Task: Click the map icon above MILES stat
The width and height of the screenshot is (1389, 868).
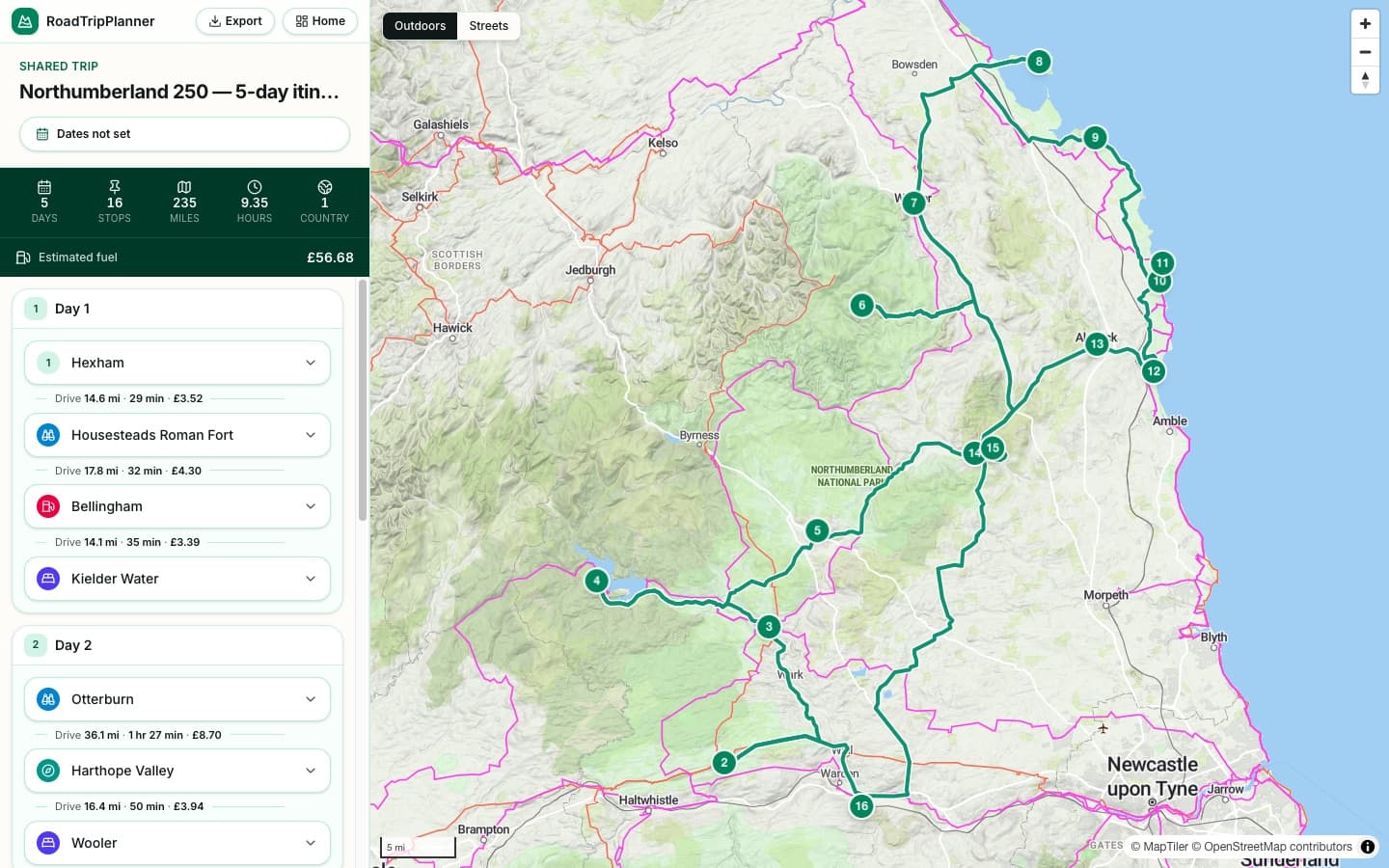Action: pos(184,187)
